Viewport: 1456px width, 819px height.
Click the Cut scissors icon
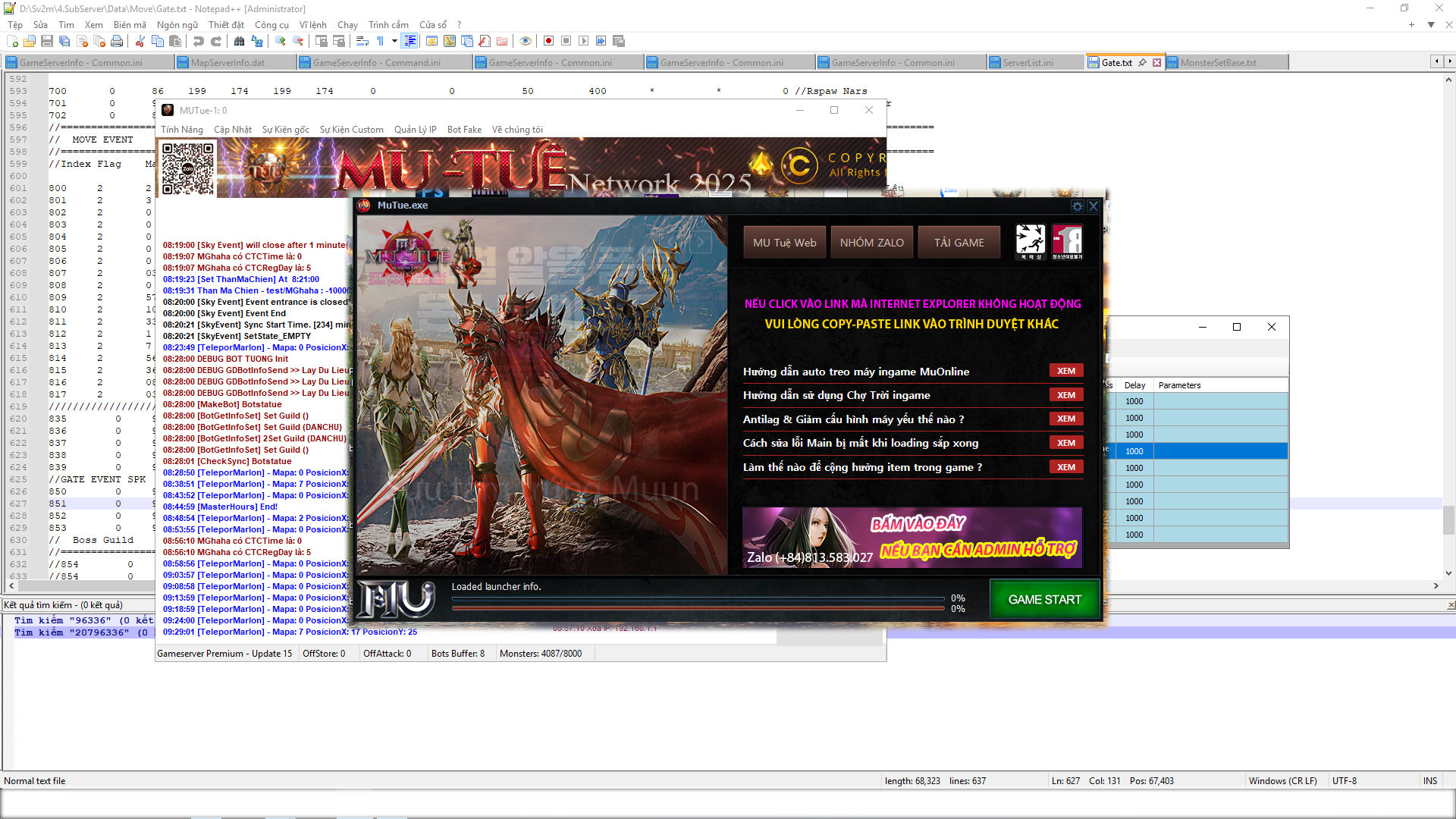point(140,41)
